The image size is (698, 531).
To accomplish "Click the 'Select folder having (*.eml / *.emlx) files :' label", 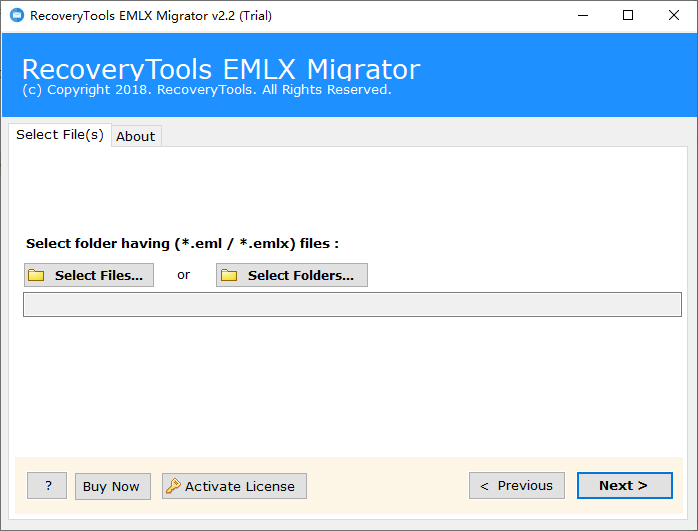I will 183,243.
